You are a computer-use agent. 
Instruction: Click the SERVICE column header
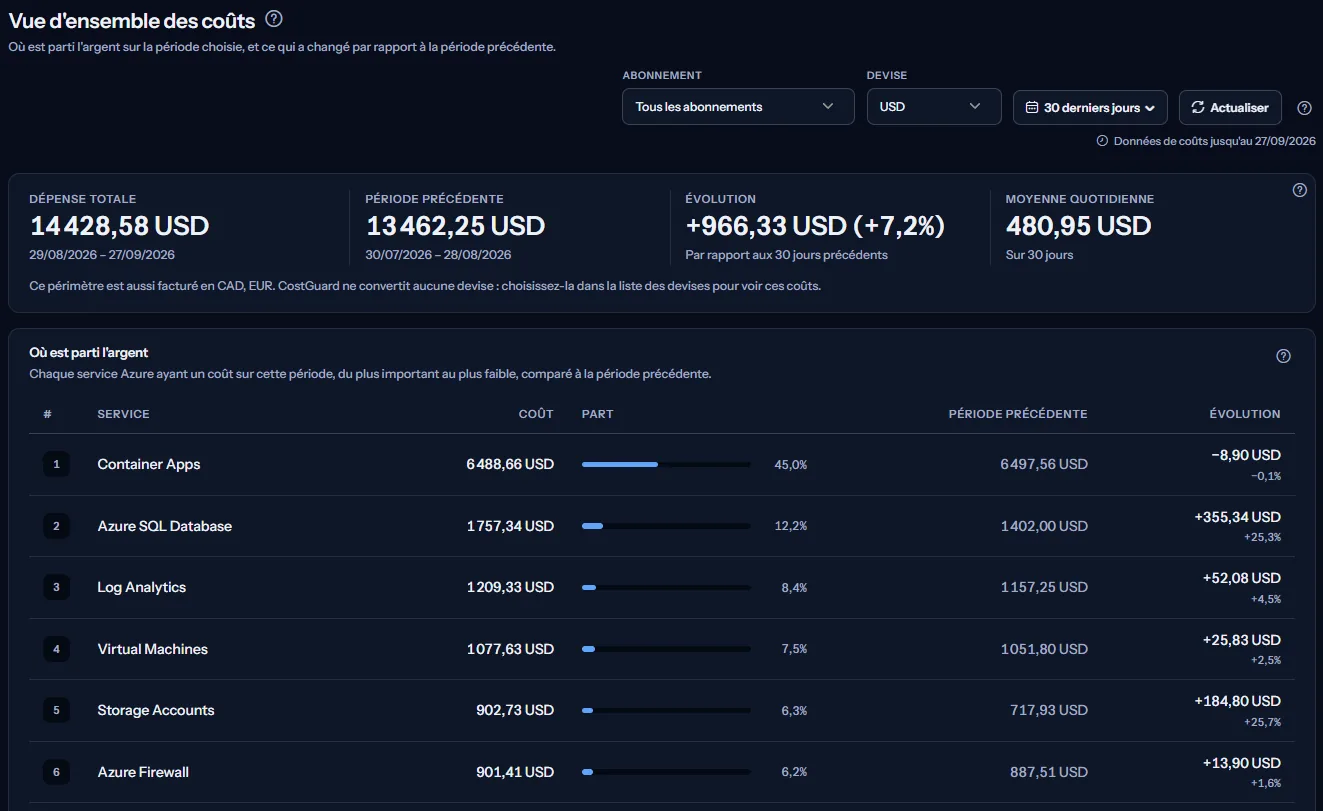[123, 414]
